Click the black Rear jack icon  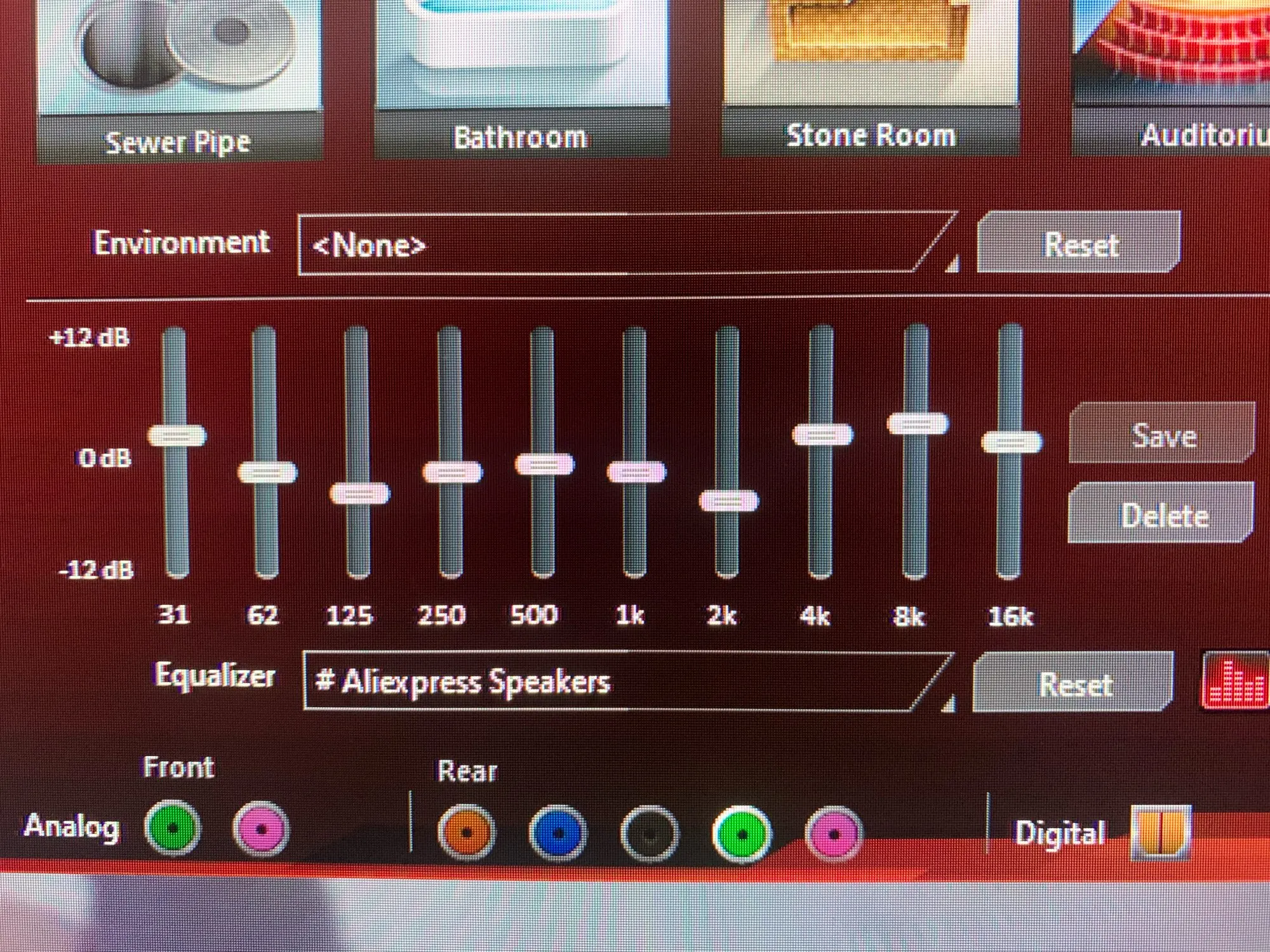tap(649, 833)
